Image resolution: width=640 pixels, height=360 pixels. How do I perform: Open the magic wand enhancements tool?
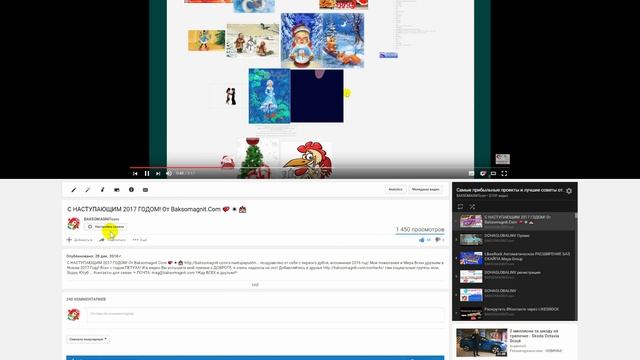tap(88, 190)
